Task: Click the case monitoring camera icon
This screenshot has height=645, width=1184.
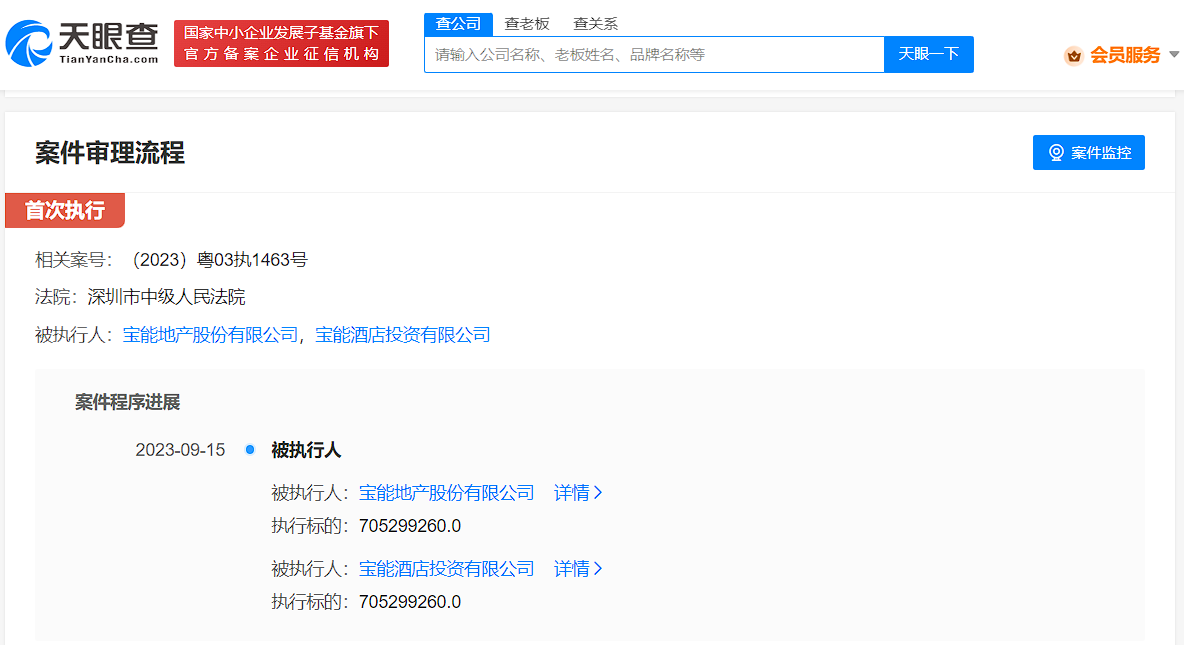Action: [1055, 153]
